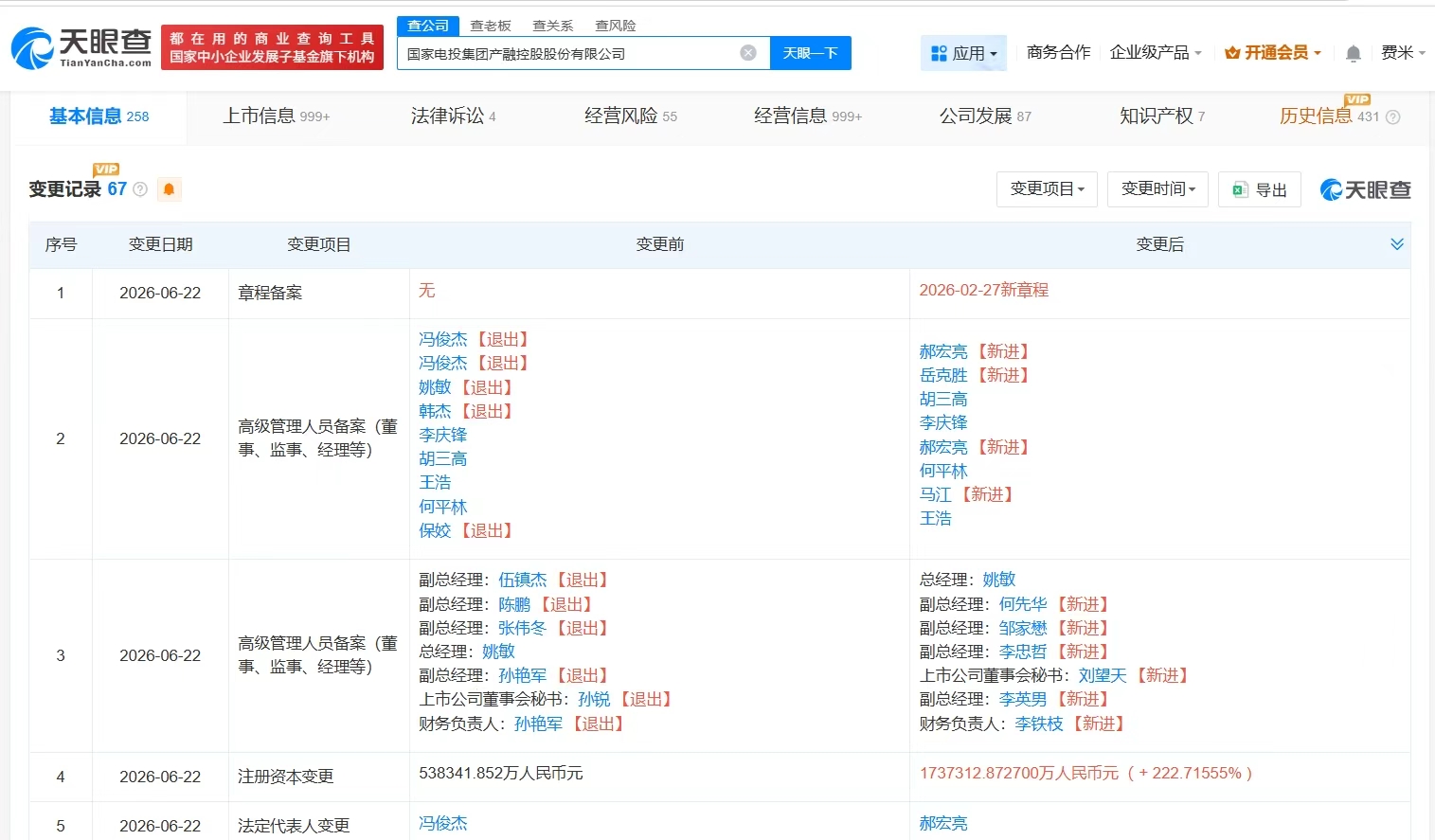Click the 序号 column header
Screen dimensions: 1435x840
click(61, 244)
